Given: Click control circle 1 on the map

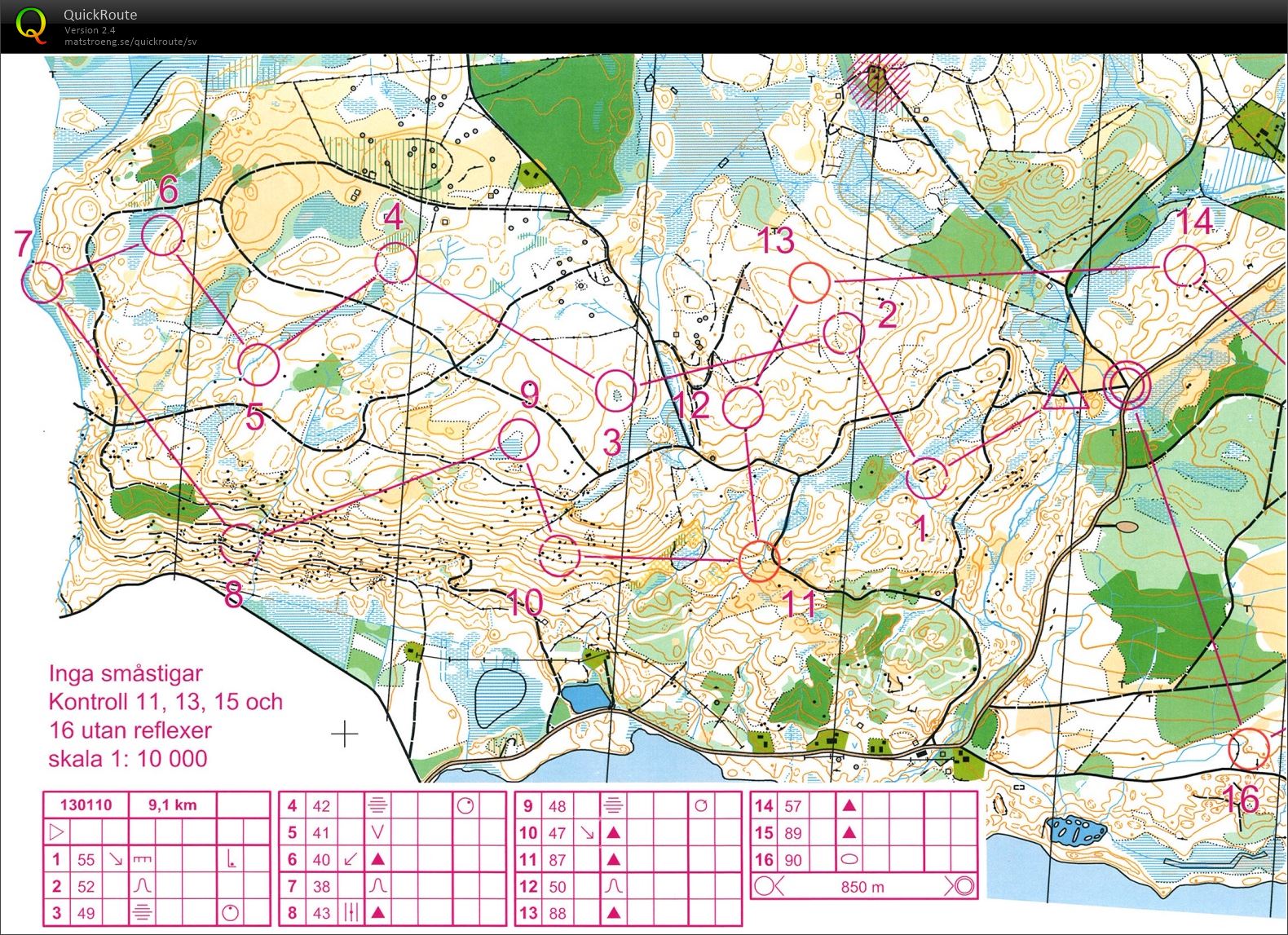Looking at the screenshot, I should click(927, 478).
